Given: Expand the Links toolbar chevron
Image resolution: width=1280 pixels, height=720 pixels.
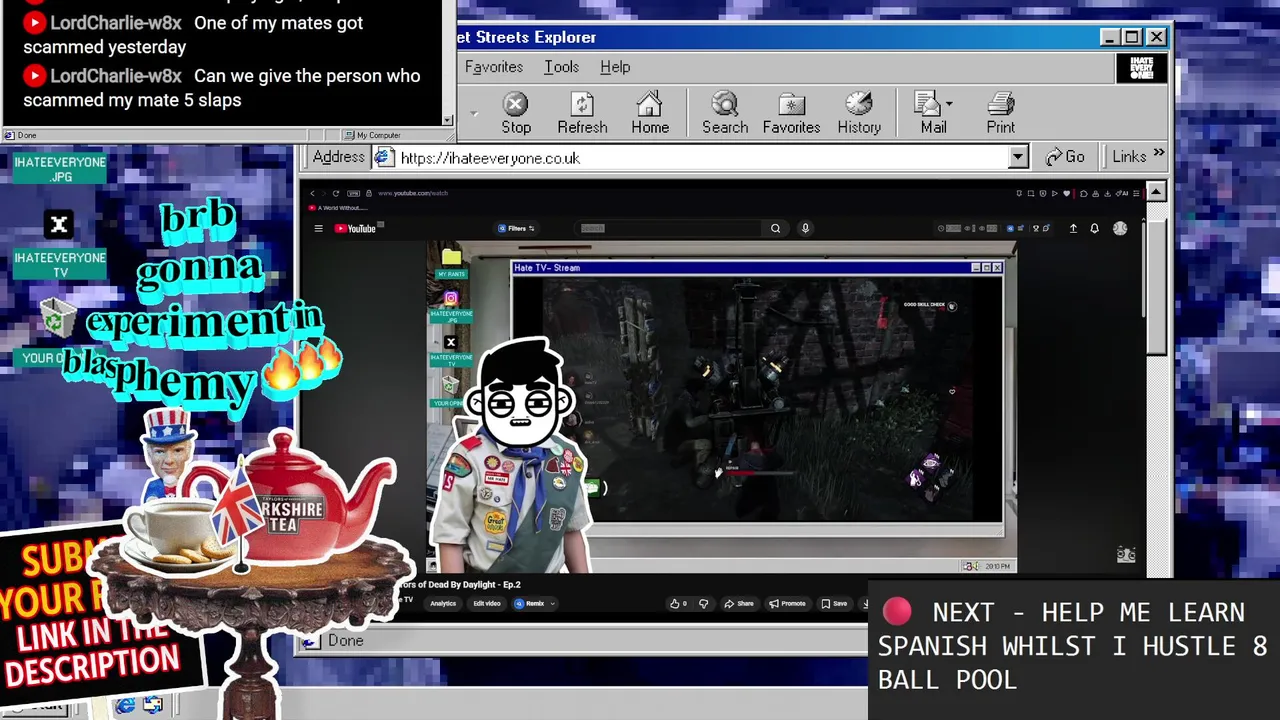Looking at the screenshot, I should 1158,154.
